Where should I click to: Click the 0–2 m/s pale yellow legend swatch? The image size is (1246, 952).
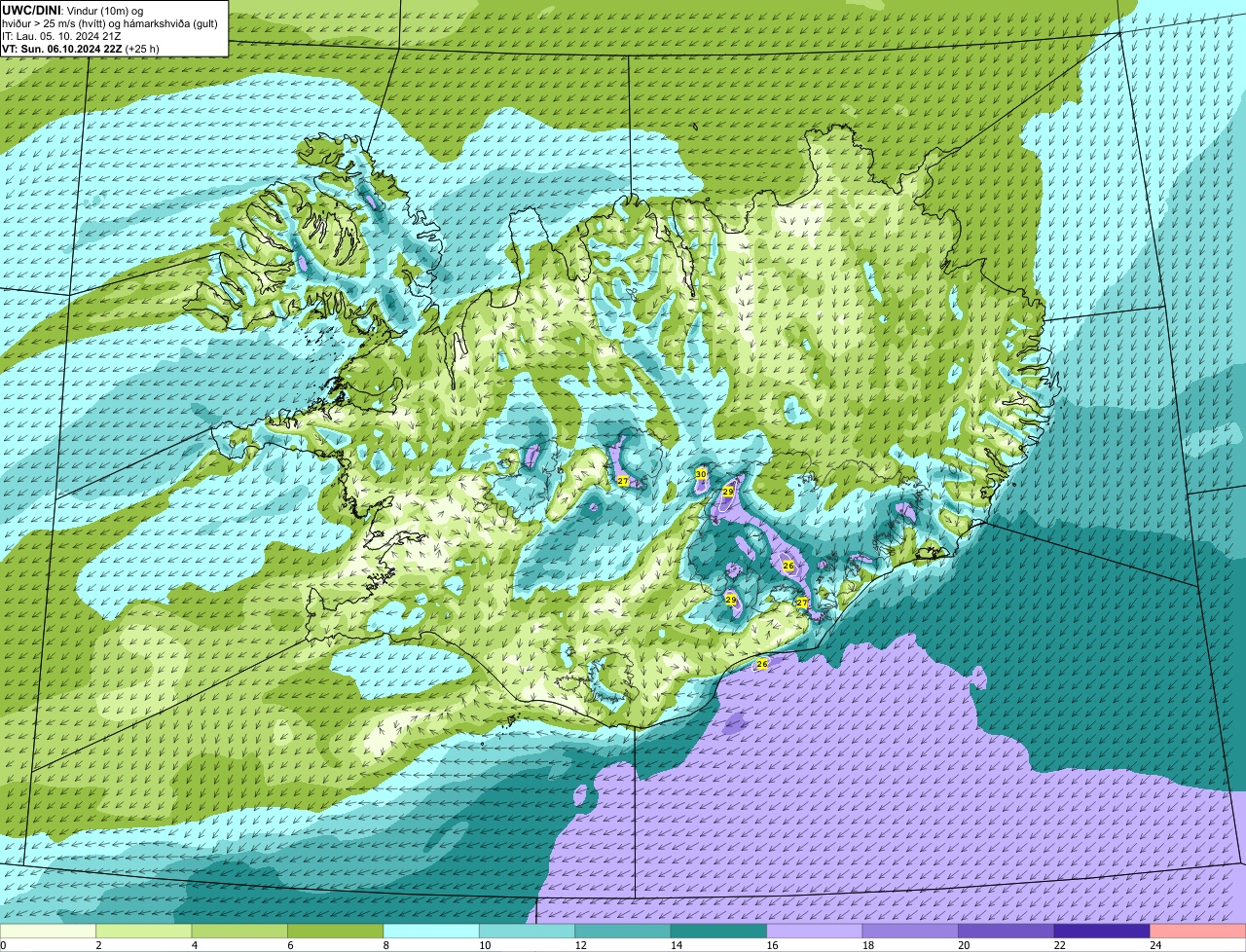coord(48,931)
